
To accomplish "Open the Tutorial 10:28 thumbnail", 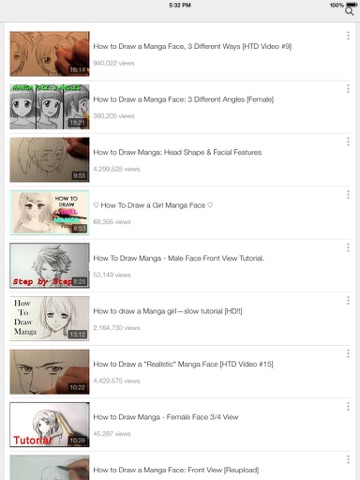I will (x=50, y=425).
